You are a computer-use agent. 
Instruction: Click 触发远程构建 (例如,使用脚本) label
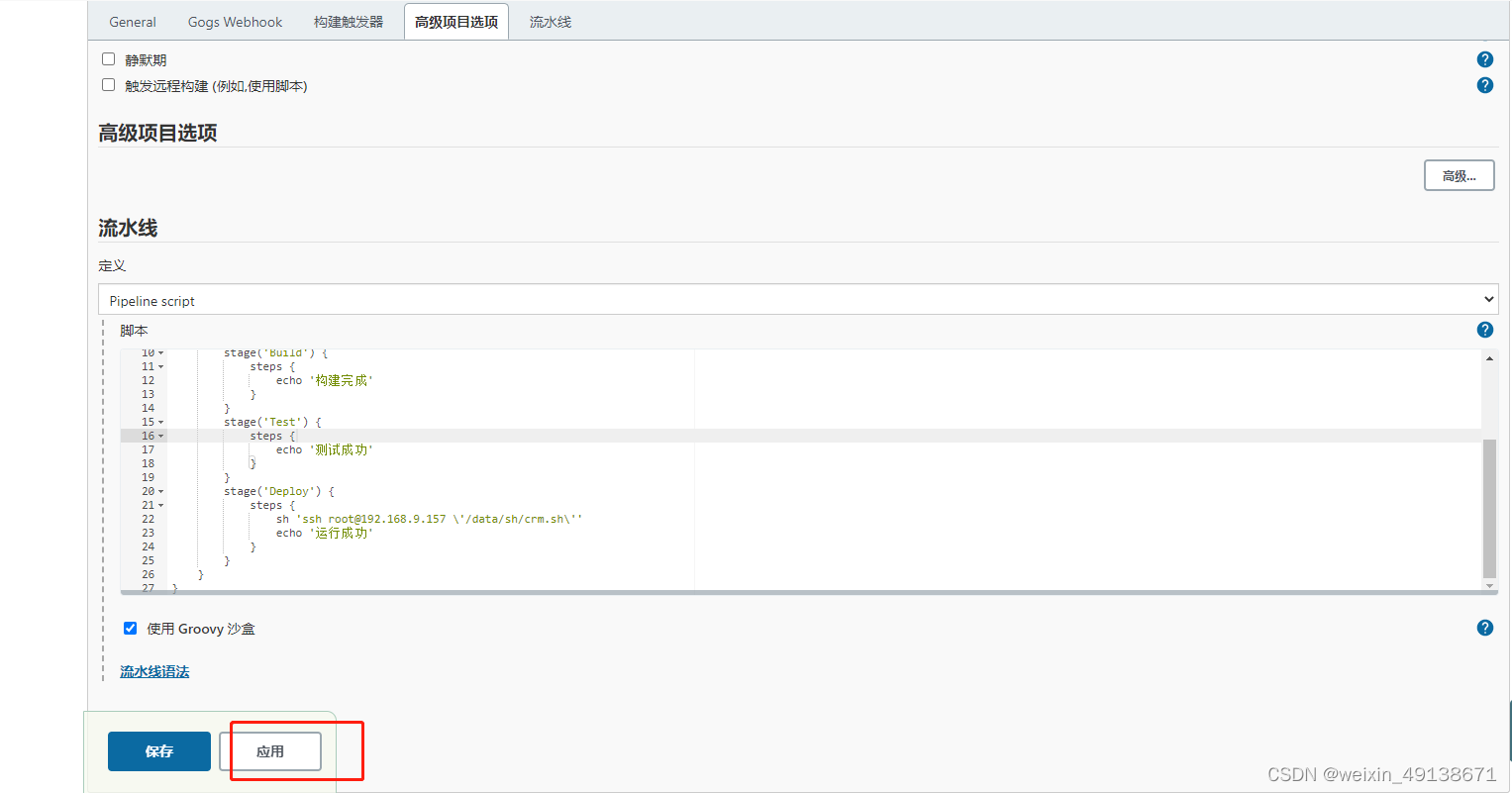coord(216,86)
